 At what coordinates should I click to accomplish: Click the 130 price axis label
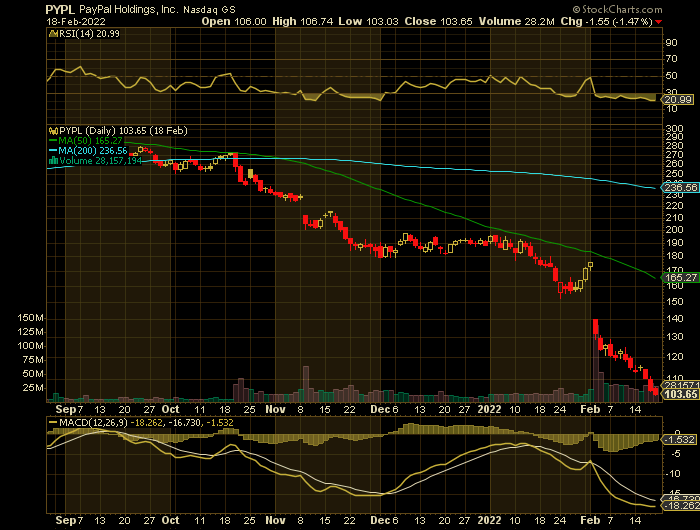point(674,337)
